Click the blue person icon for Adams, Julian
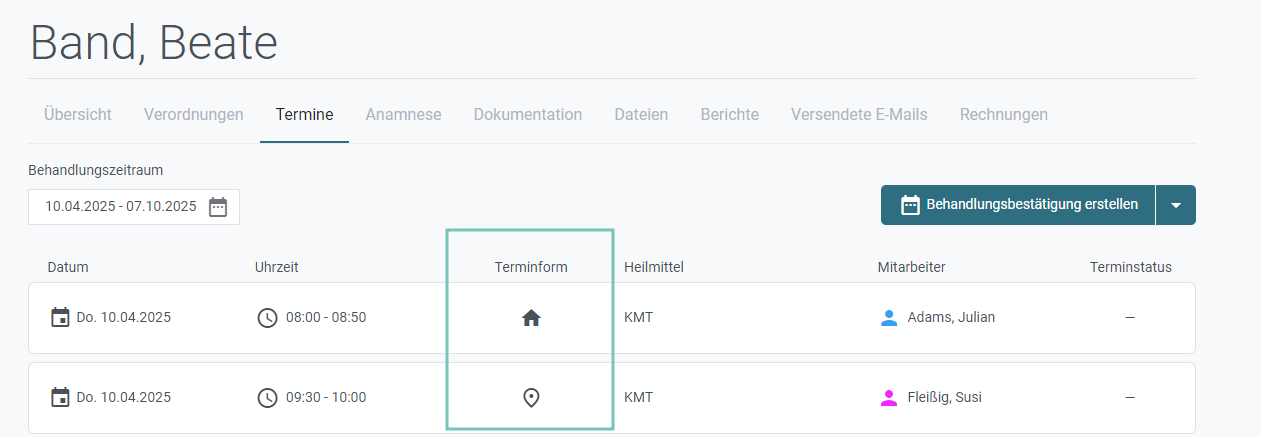1261x437 pixels. [889, 318]
